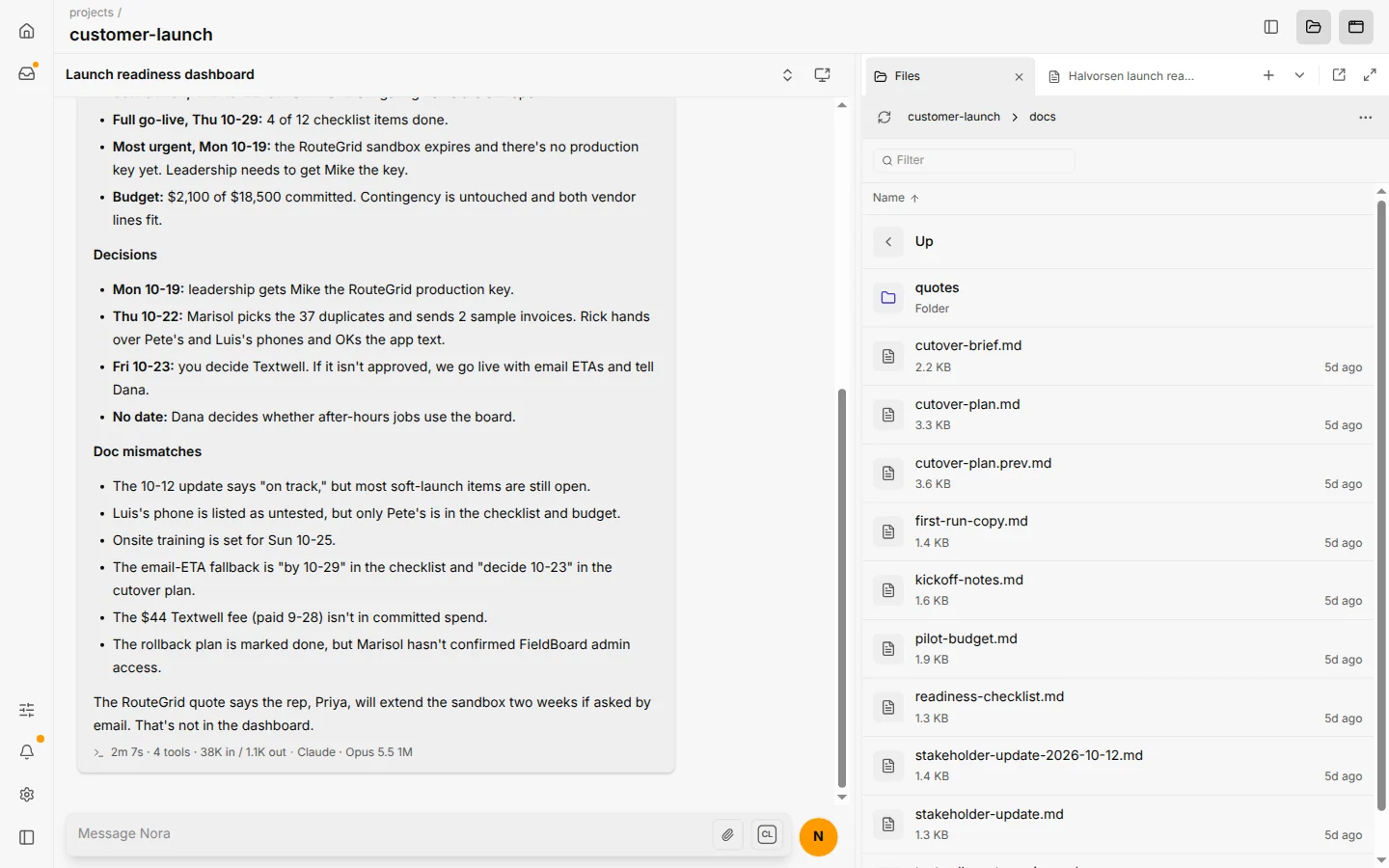This screenshot has height=868, width=1389.
Task: Open readiness-checklist.md file
Action: pyautogui.click(x=1119, y=707)
